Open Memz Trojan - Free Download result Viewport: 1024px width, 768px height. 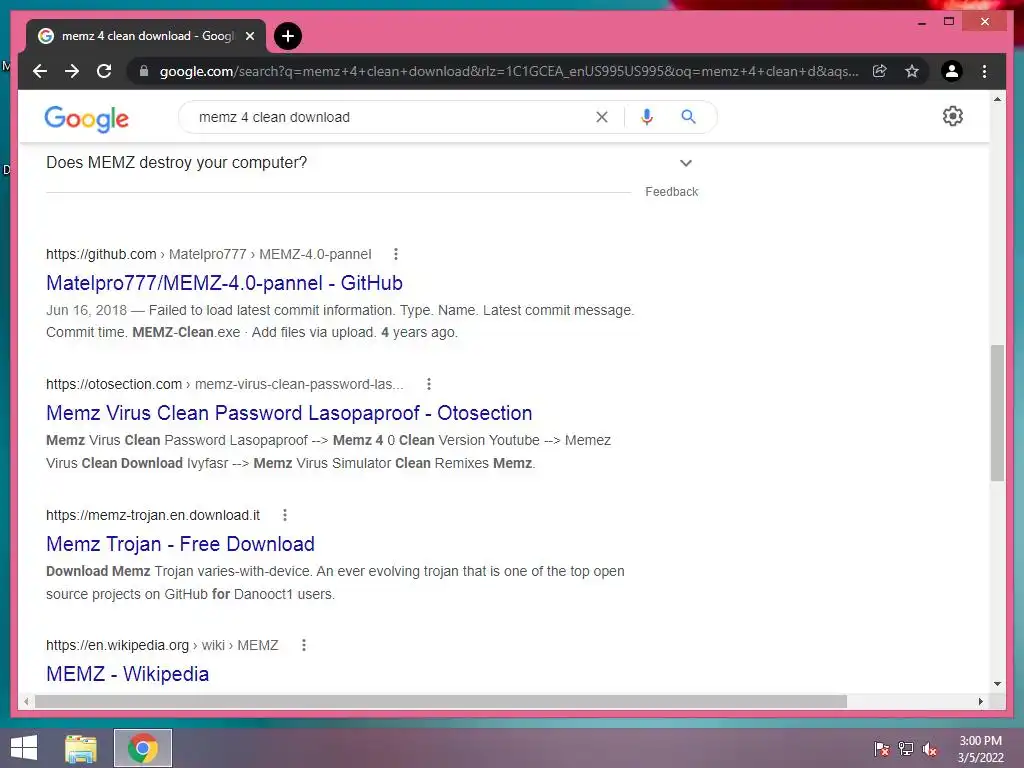[180, 544]
